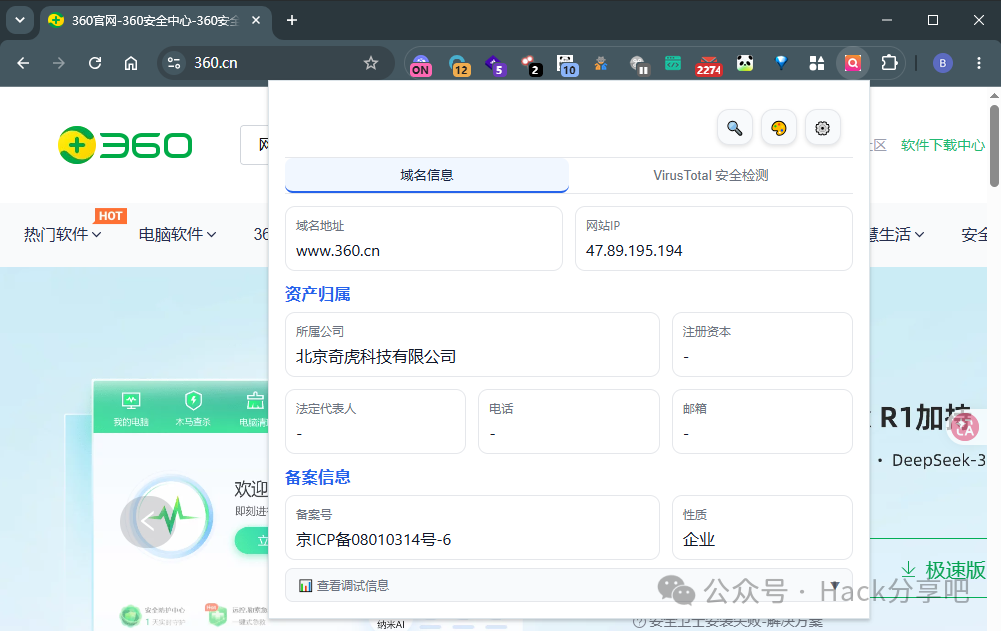This screenshot has width=1001, height=631.
Task: Click domain value www.360.cn
Action: click(x=338, y=251)
